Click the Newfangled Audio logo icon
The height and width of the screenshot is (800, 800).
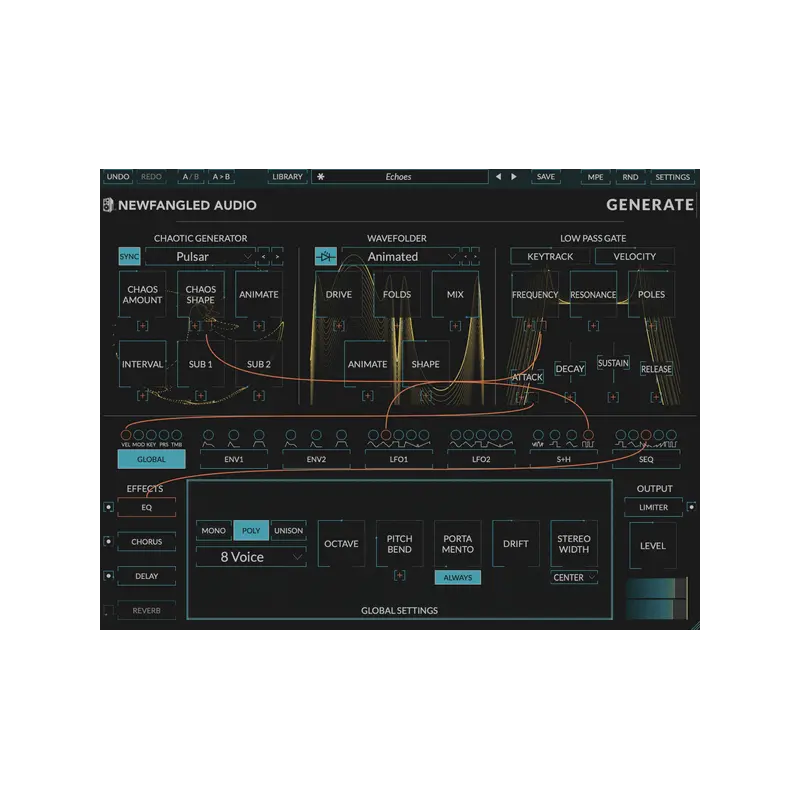[108, 205]
